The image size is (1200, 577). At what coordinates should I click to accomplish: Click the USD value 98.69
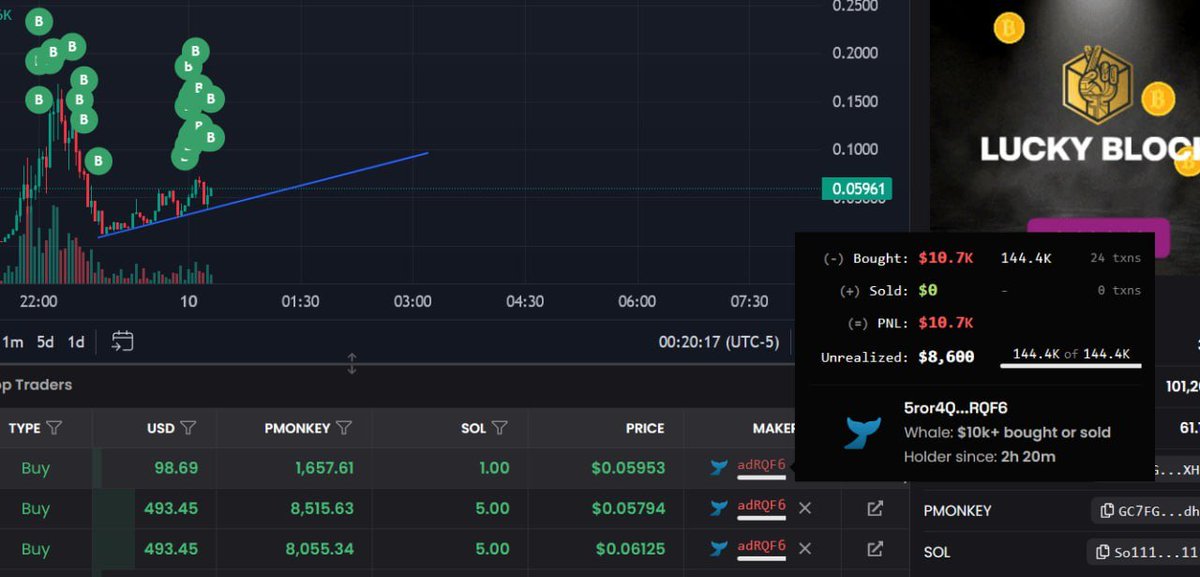(x=176, y=468)
